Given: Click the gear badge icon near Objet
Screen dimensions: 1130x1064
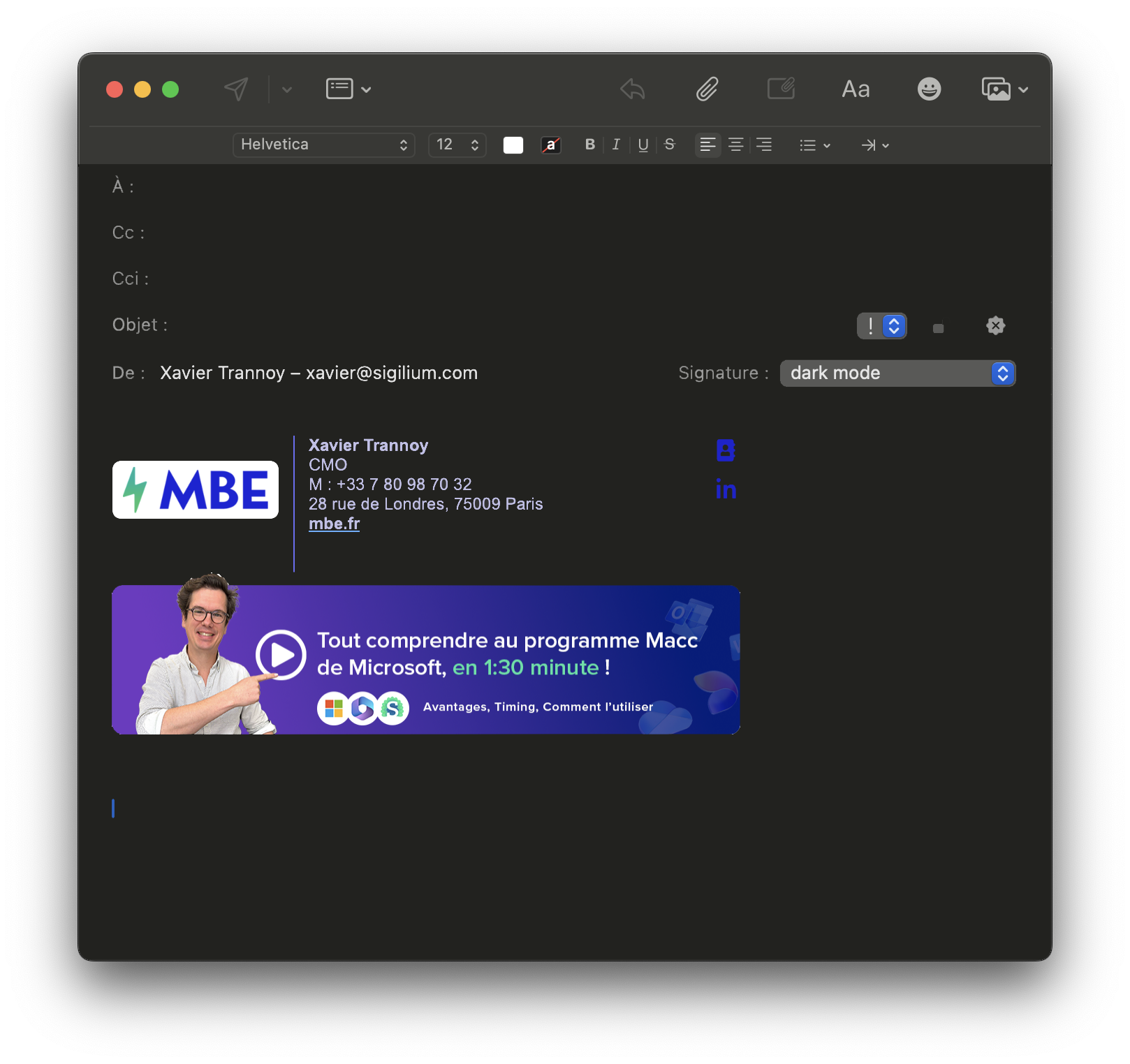Looking at the screenshot, I should pos(996,325).
